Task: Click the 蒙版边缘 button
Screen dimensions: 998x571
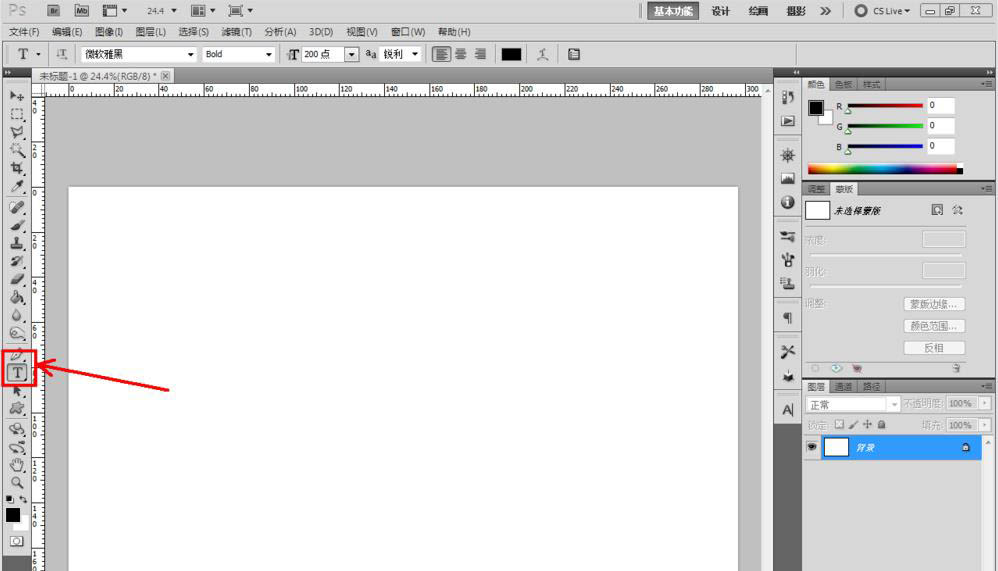Action: [x=934, y=304]
